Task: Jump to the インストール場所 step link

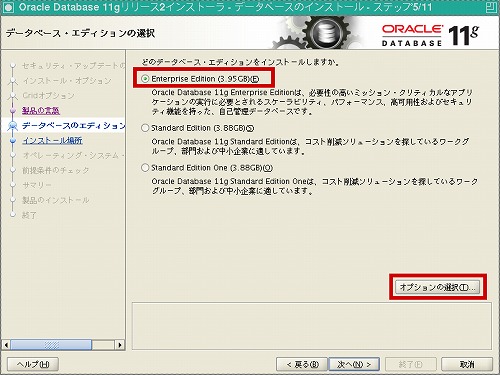Action: pos(52,140)
